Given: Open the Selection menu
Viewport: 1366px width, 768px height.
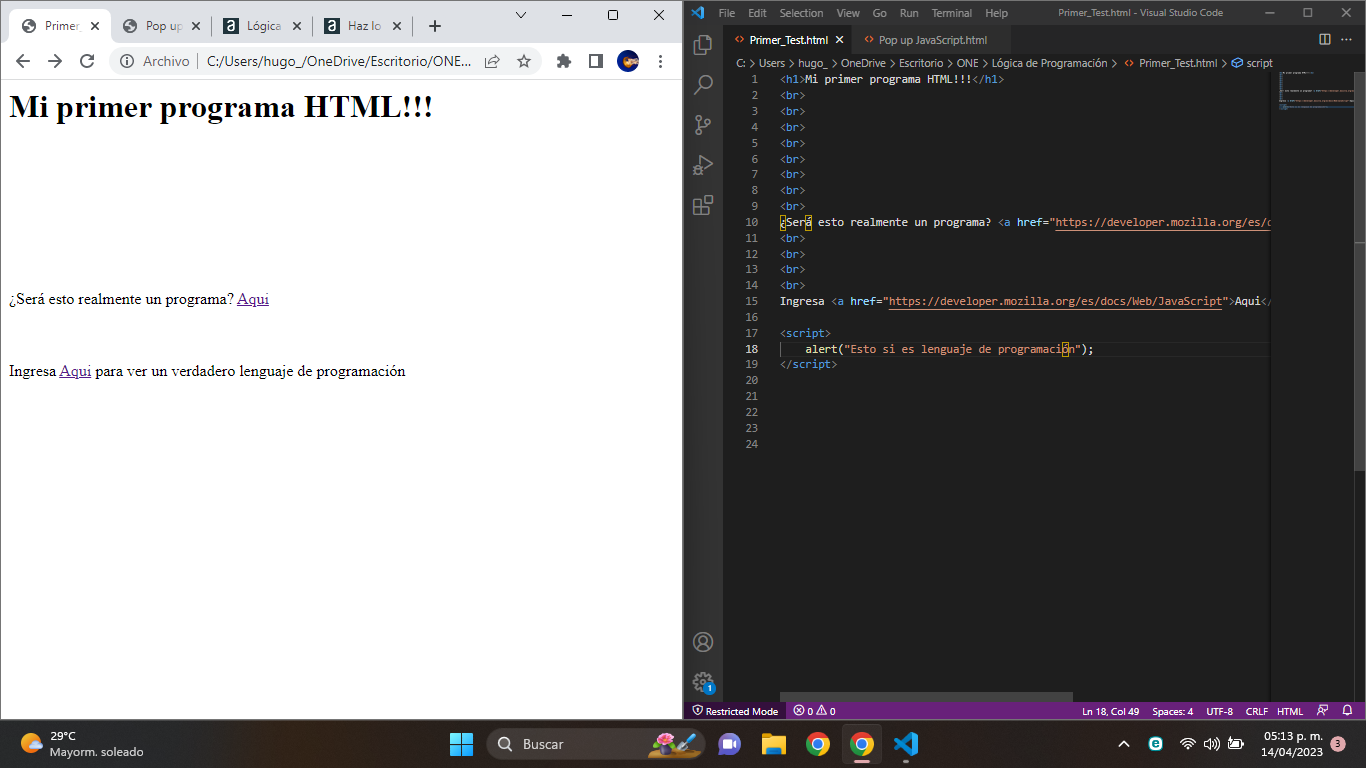Looking at the screenshot, I should tap(801, 13).
